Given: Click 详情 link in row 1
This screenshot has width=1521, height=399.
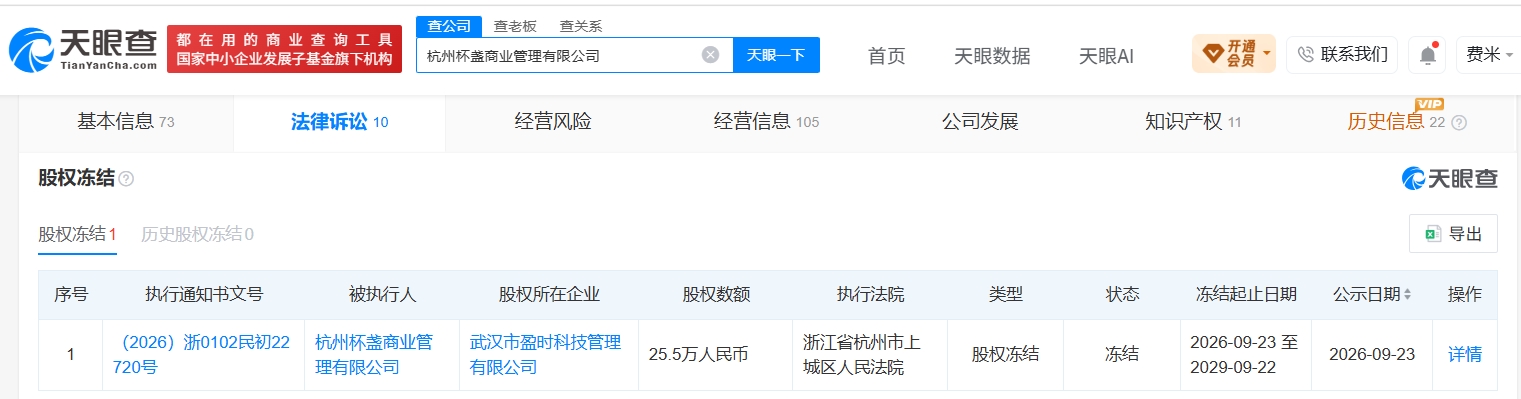Looking at the screenshot, I should (x=1465, y=354).
